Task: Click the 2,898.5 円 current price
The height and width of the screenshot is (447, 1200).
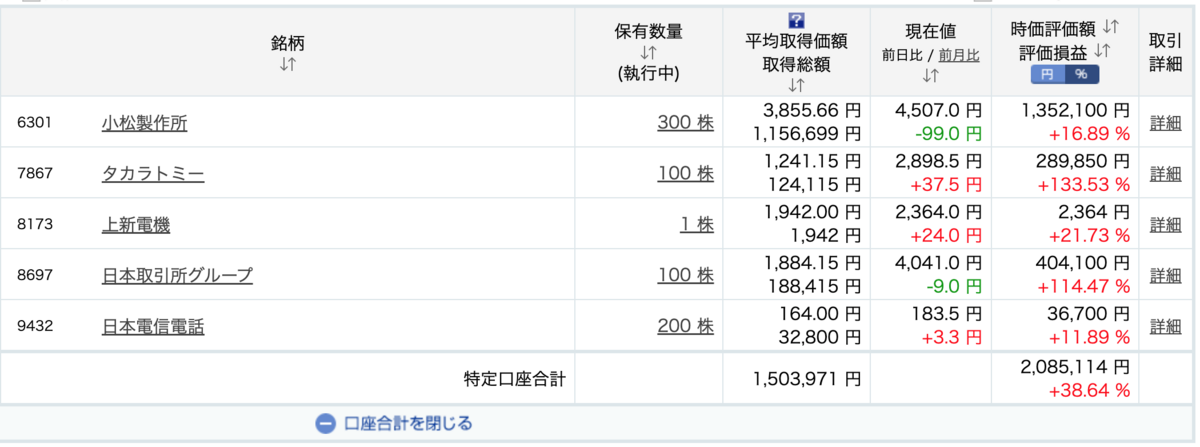Action: [938, 161]
